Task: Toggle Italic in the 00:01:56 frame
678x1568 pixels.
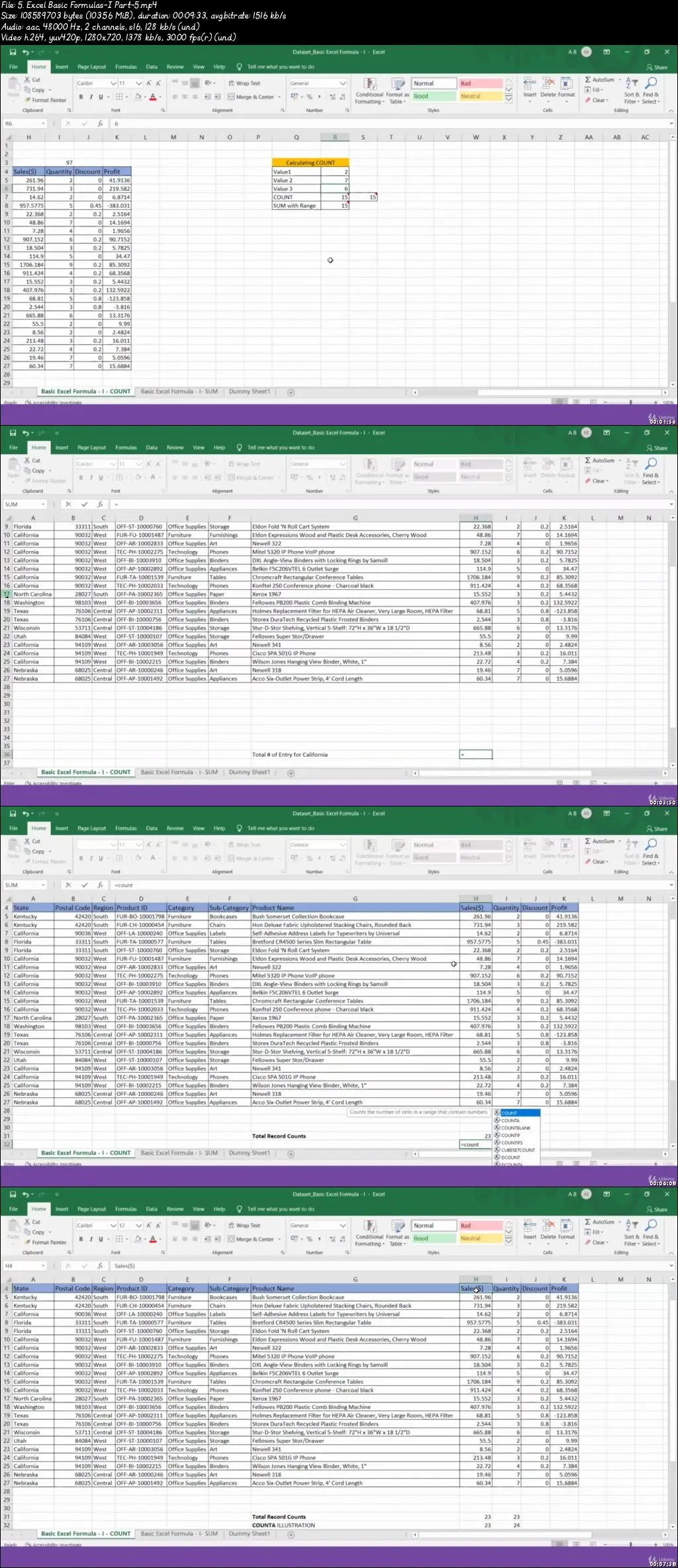Action: 91,97
